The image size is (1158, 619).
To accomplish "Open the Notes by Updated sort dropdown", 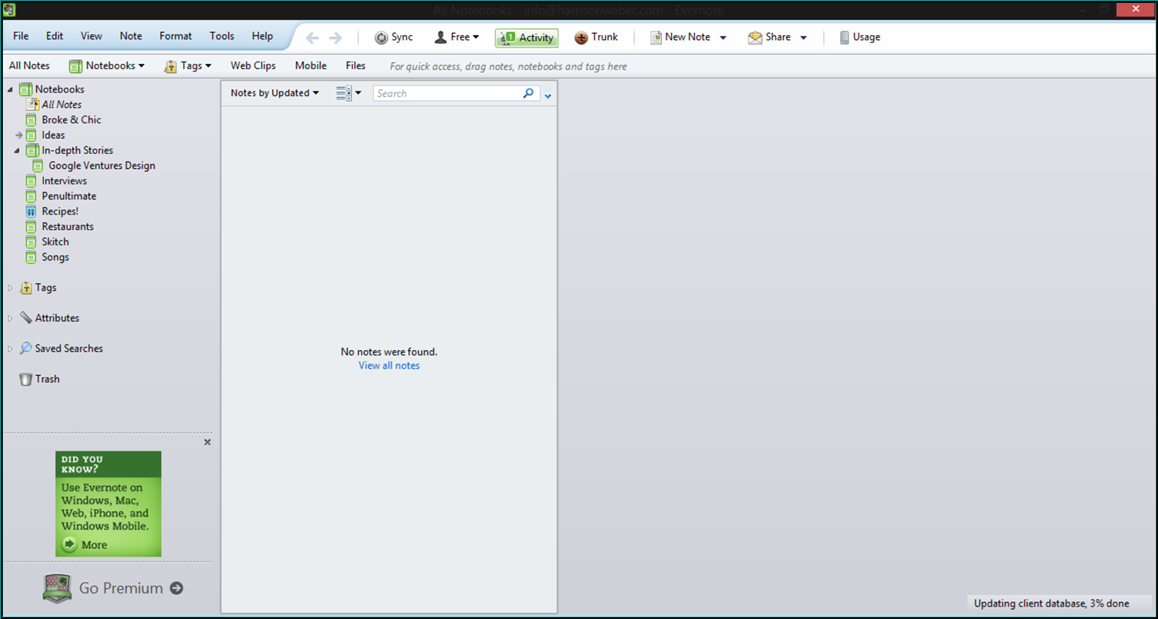I will 274,93.
